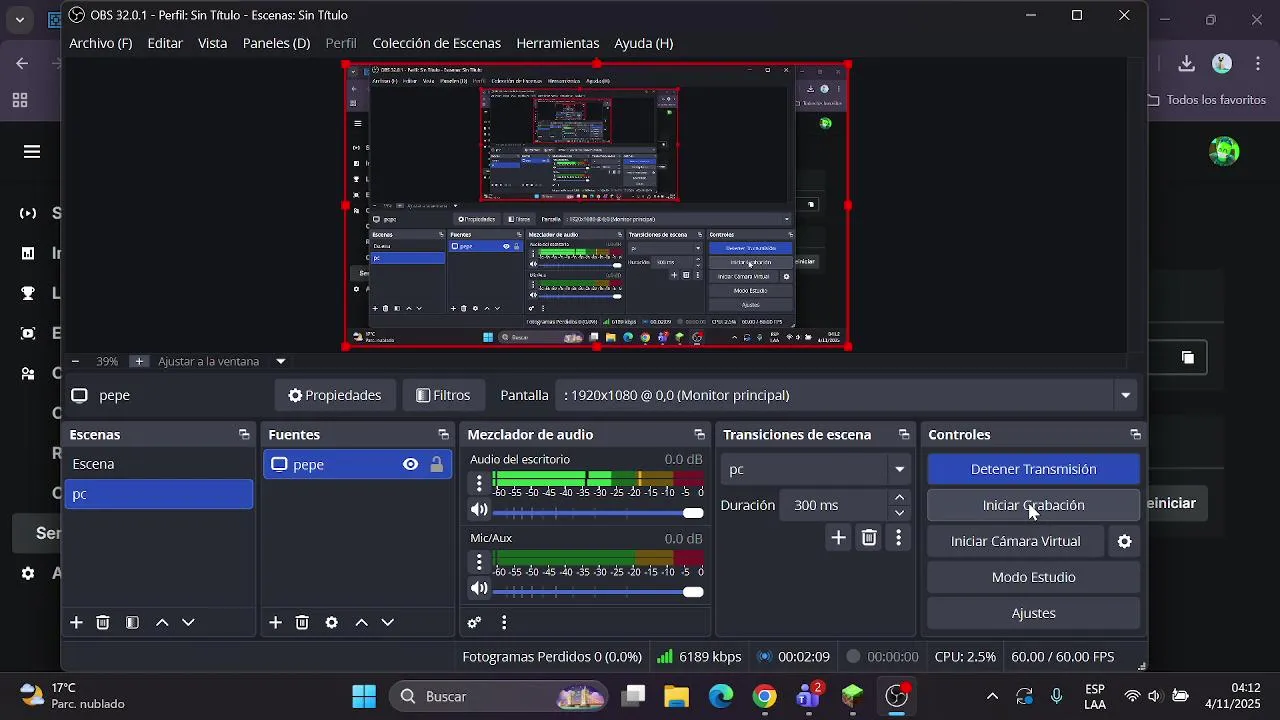Open Audio del escritorio options dots
This screenshot has height=720, width=1280.
pos(479,484)
